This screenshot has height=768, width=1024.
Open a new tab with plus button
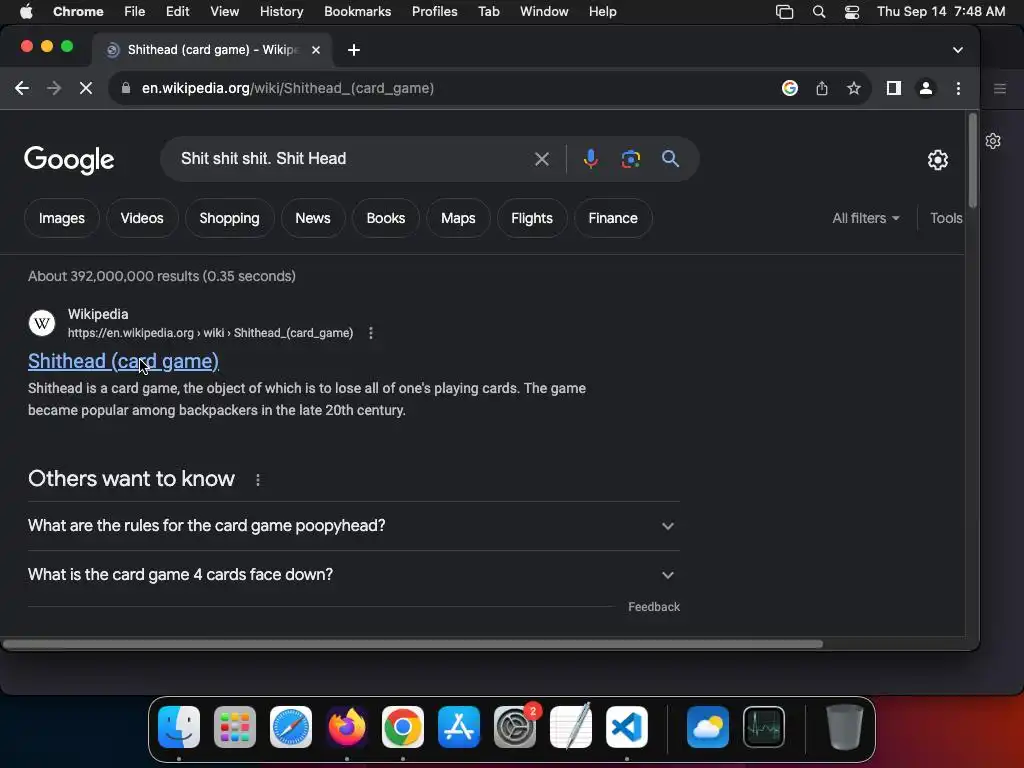353,50
